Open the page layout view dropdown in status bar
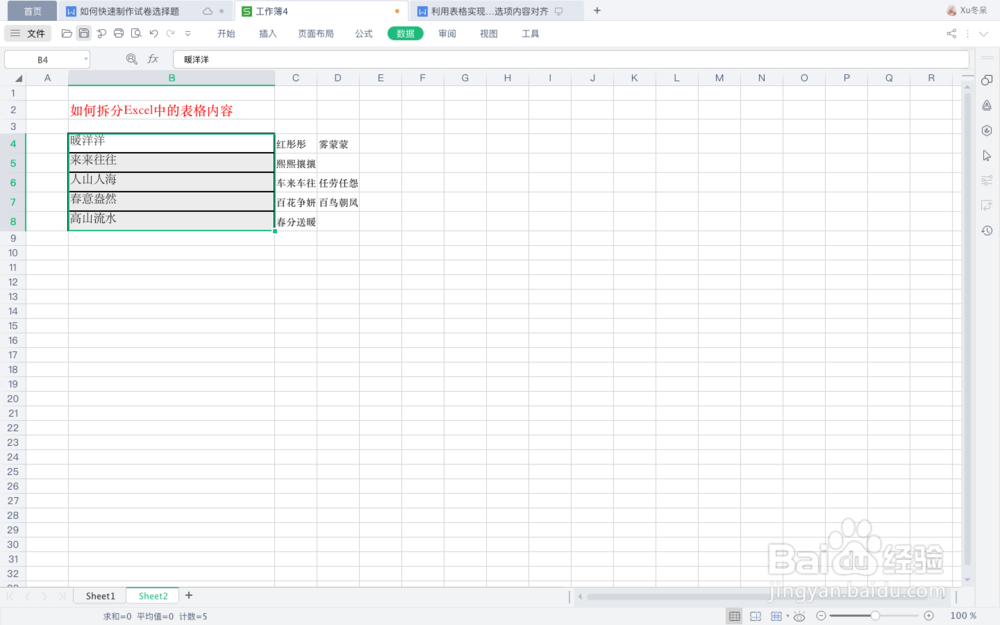The height and width of the screenshot is (625, 1000). click(785, 616)
